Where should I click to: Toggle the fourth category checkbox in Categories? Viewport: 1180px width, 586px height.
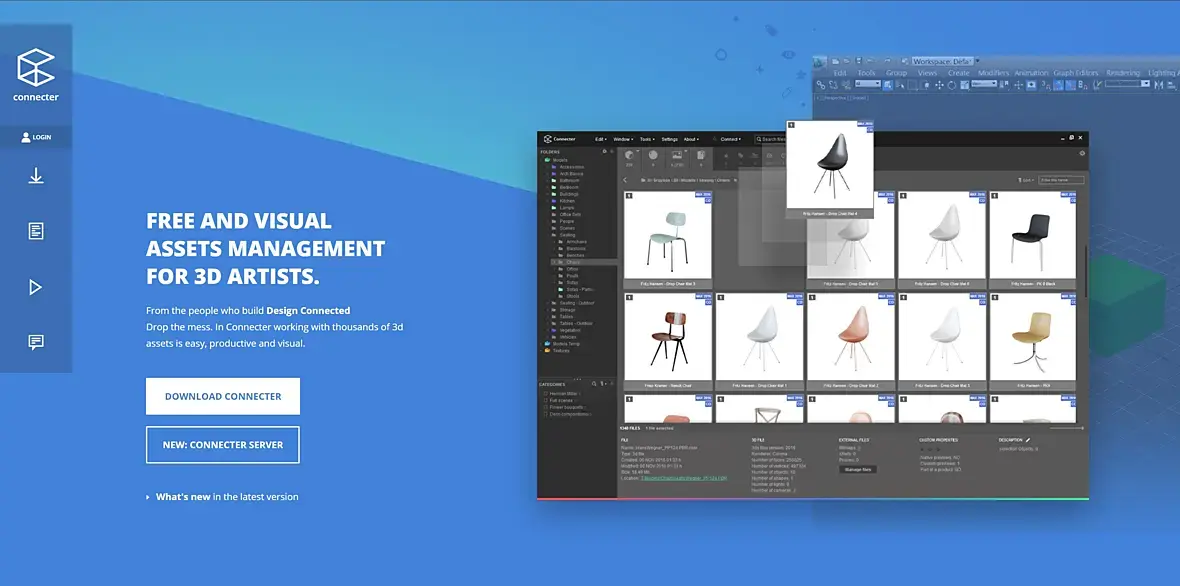(546, 414)
